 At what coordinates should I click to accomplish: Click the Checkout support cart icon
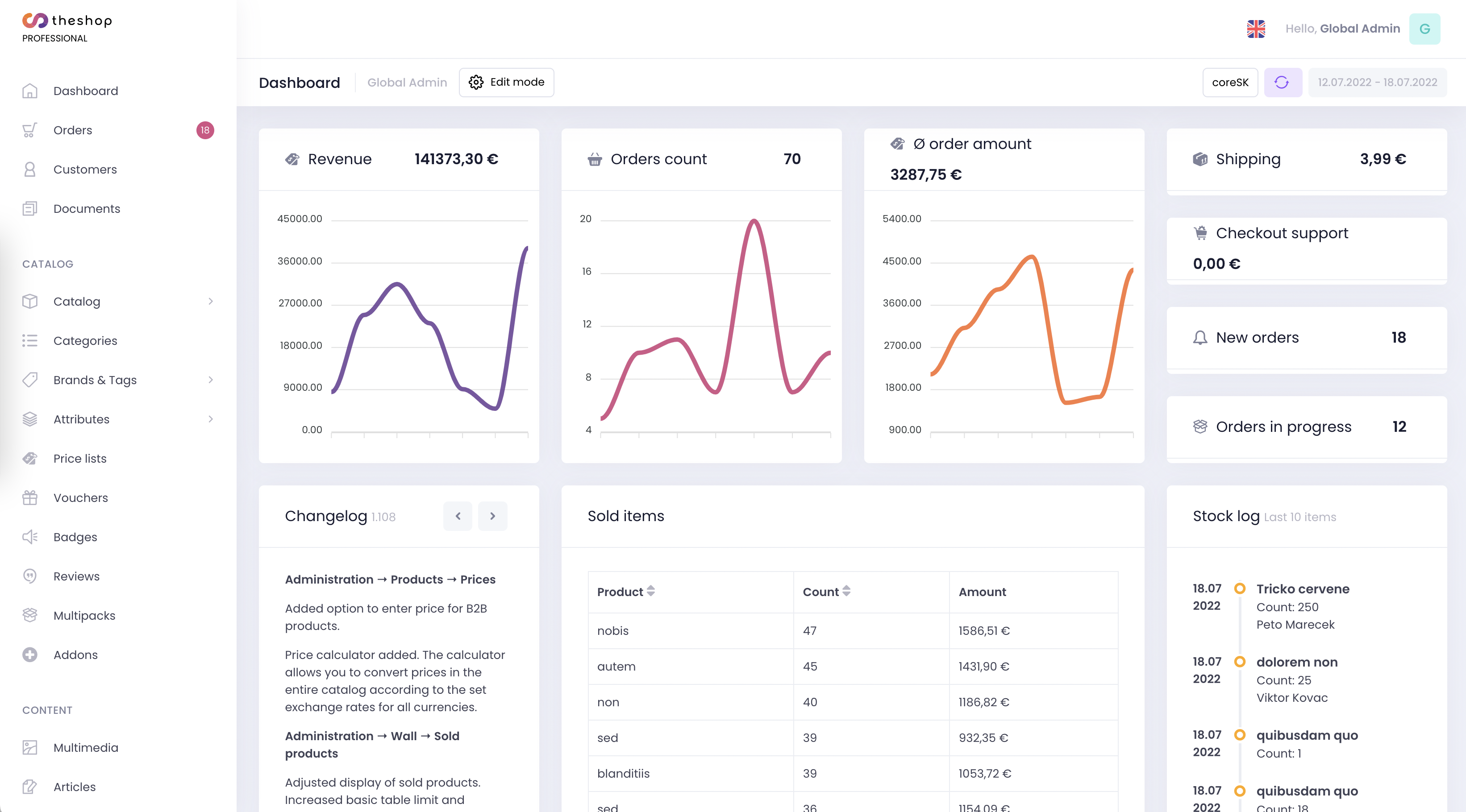(x=1200, y=233)
